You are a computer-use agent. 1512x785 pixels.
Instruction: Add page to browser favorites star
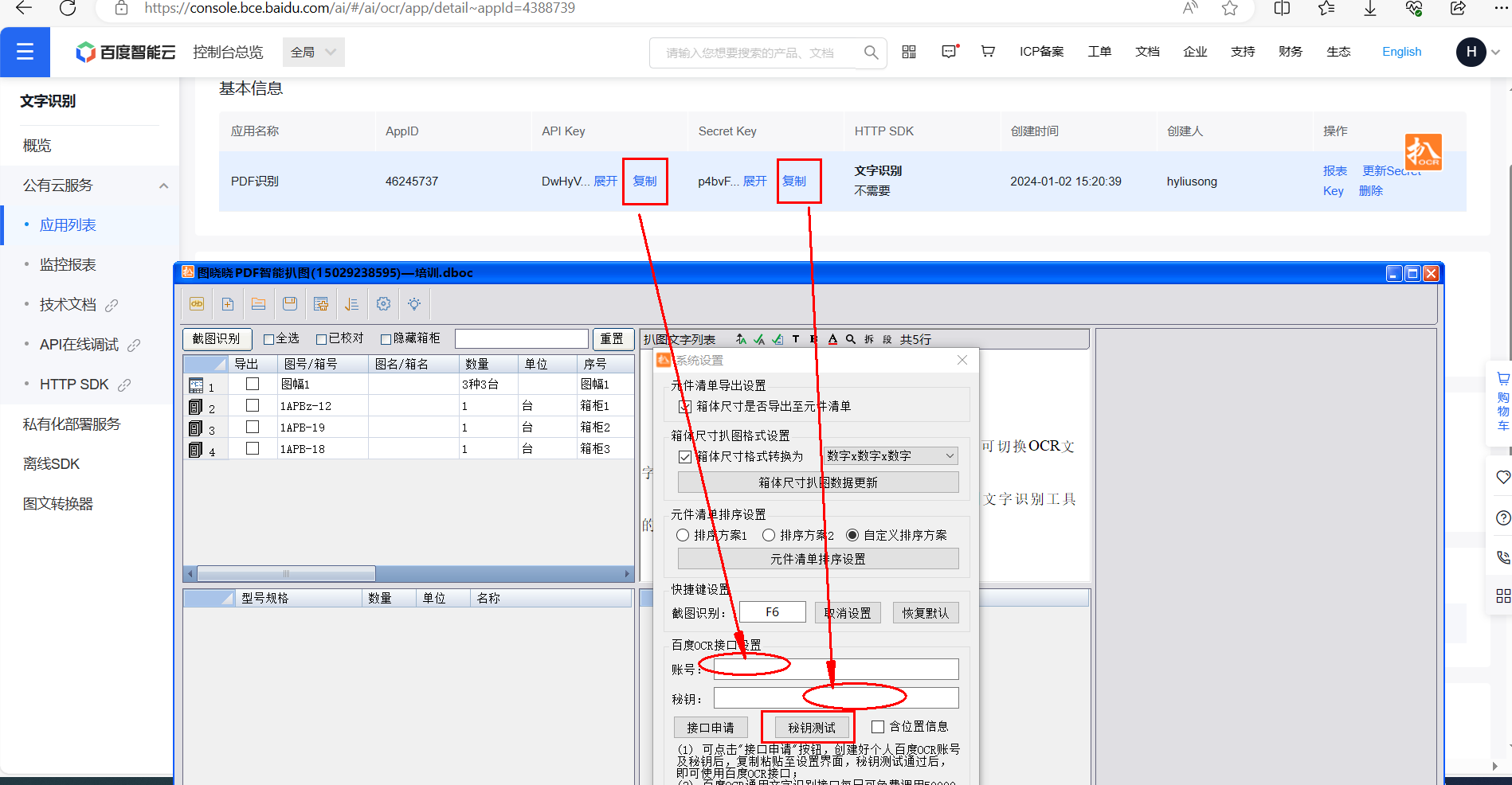click(x=1230, y=8)
